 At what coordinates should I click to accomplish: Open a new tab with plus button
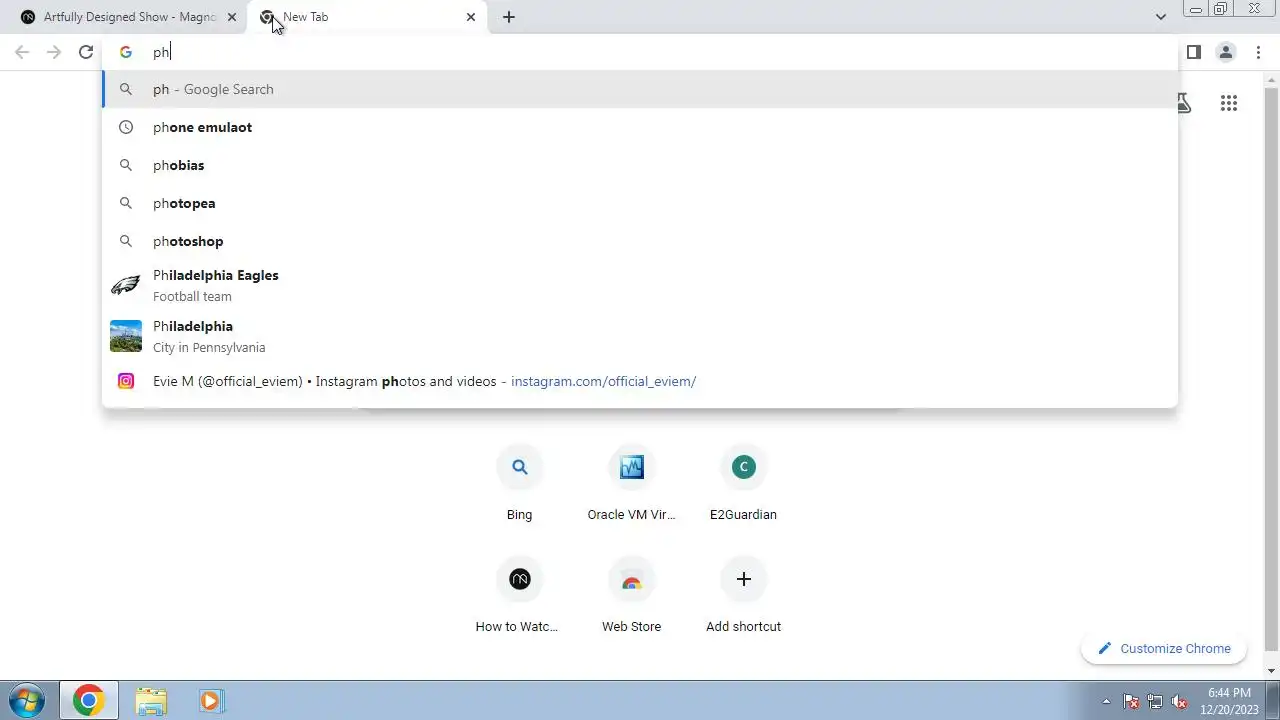[x=509, y=17]
